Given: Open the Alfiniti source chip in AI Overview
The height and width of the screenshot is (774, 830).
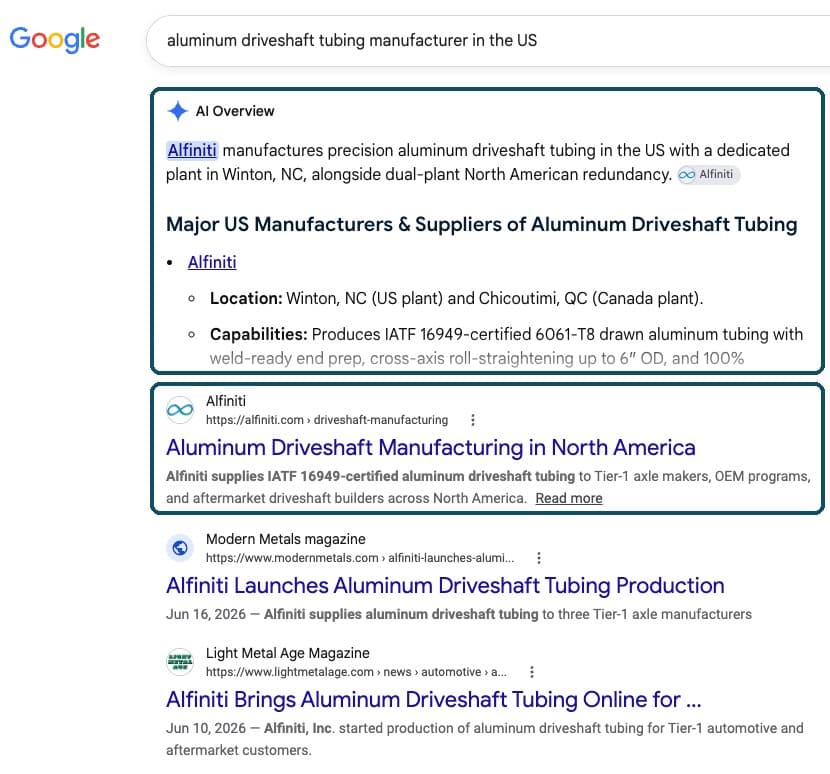Looking at the screenshot, I should (x=708, y=175).
